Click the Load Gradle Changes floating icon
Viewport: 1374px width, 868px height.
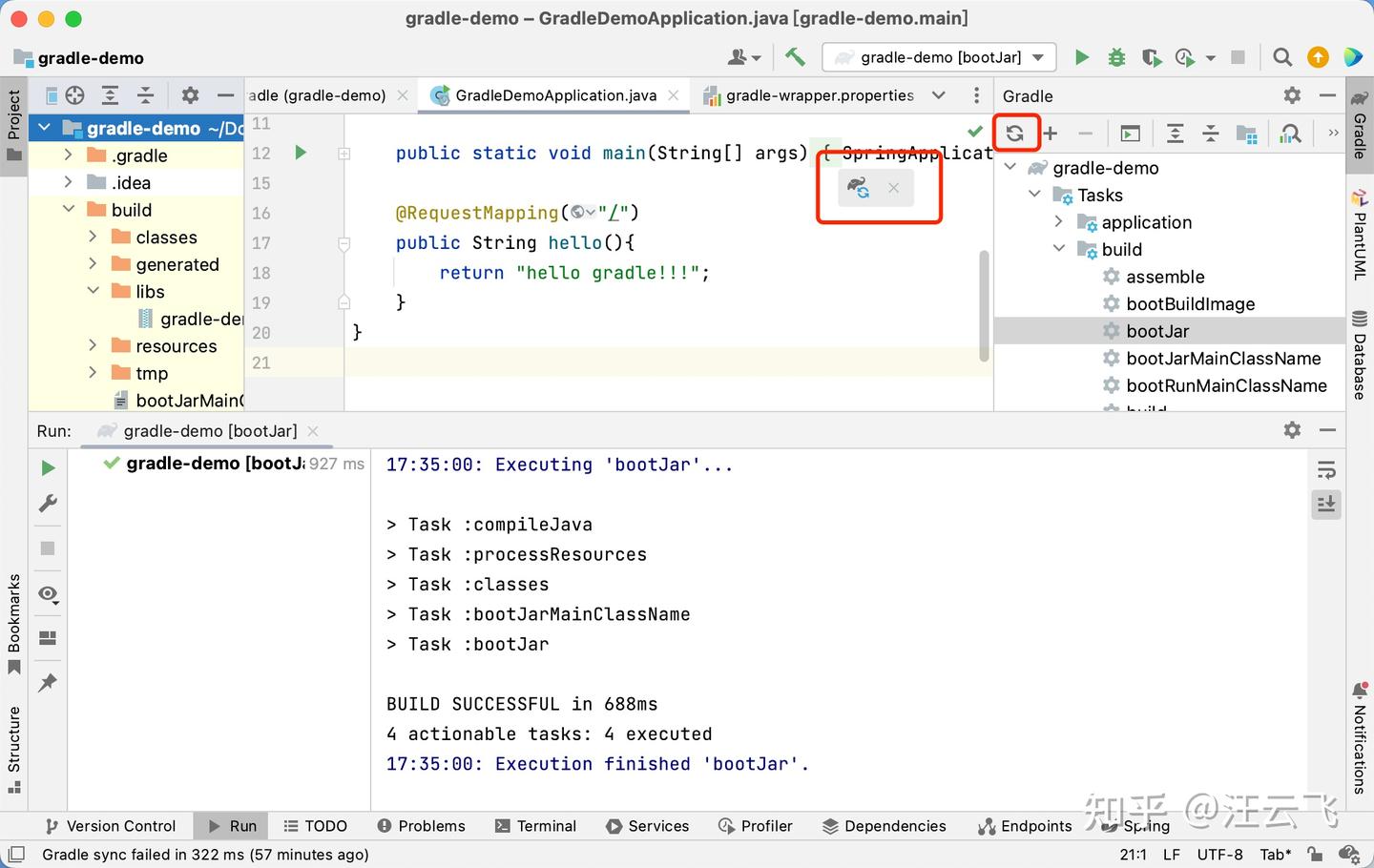click(x=859, y=188)
